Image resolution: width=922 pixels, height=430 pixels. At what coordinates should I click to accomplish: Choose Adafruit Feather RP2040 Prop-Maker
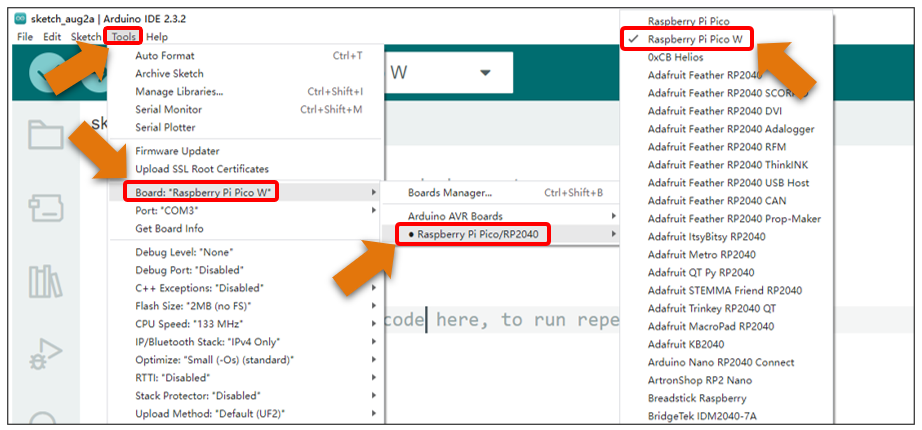(726, 219)
